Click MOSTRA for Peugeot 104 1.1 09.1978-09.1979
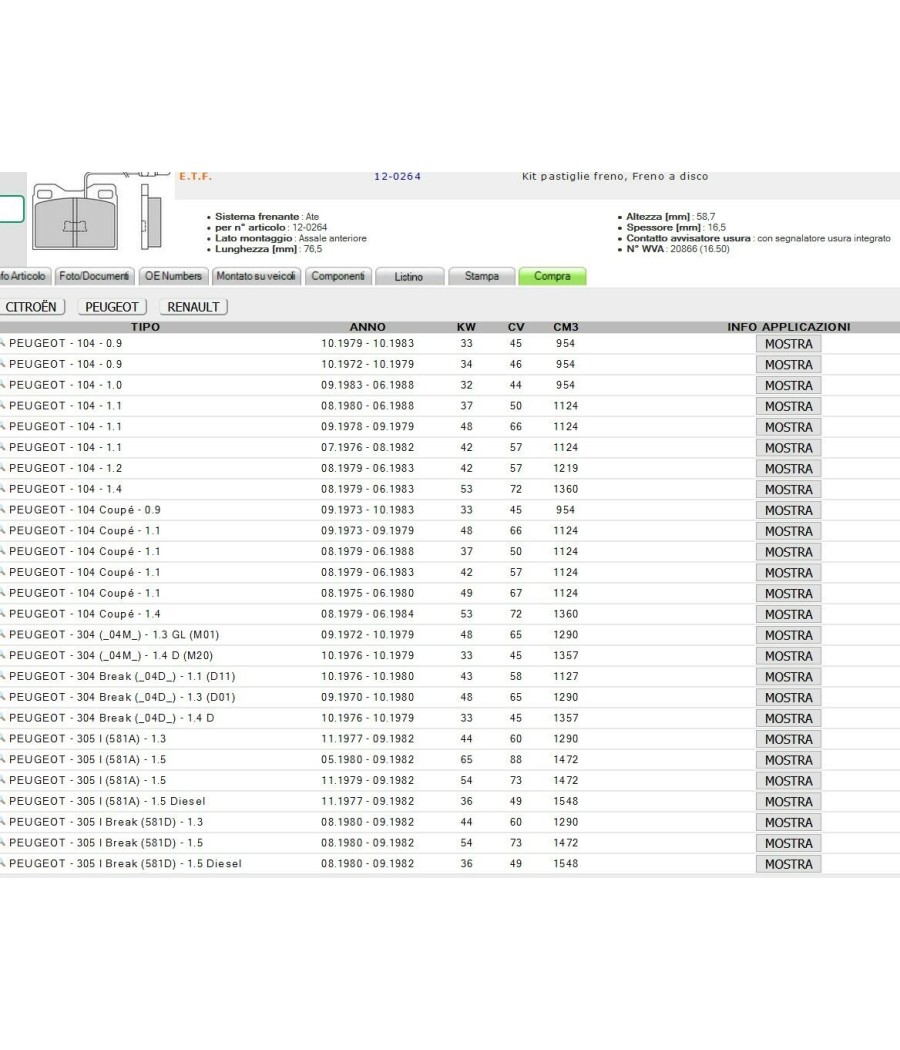 [x=789, y=427]
